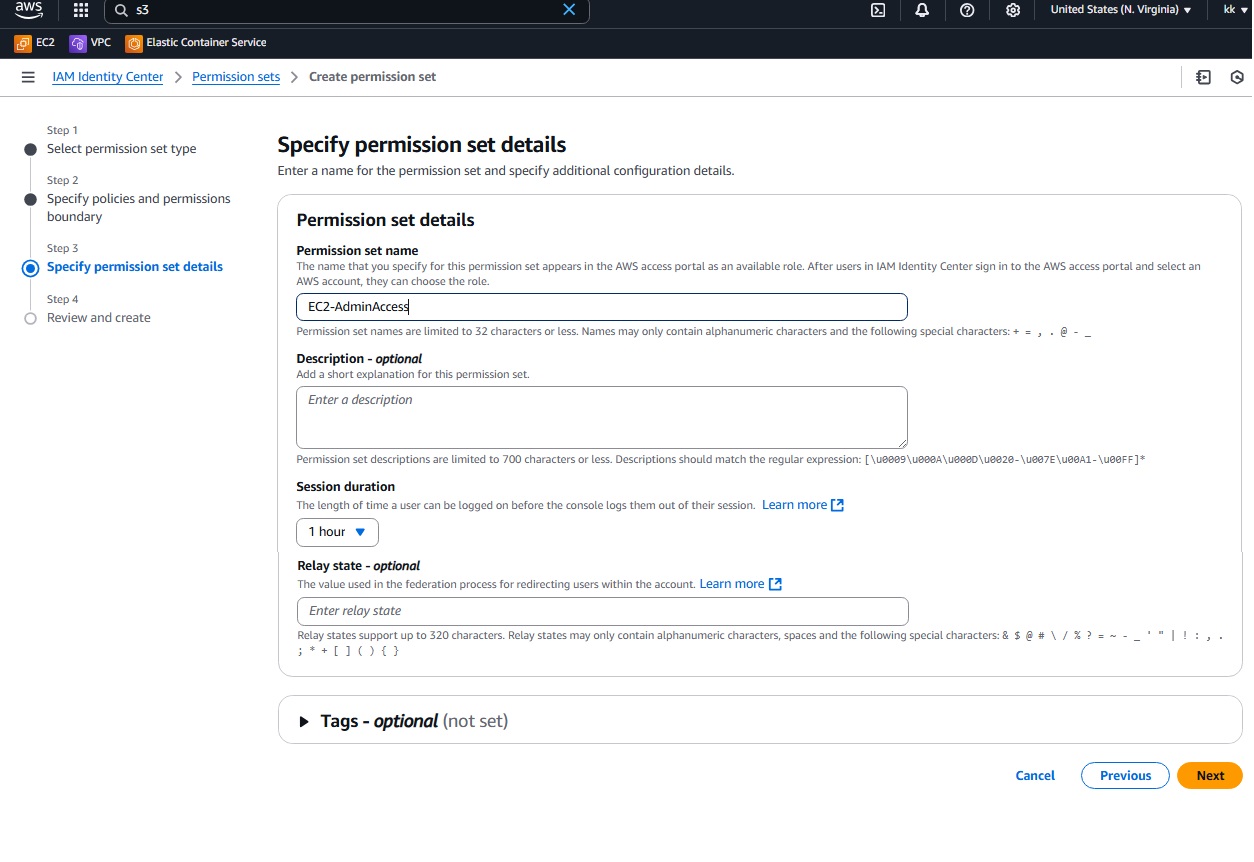Open the AWS services grid menu
1254x862 pixels.
point(81,10)
